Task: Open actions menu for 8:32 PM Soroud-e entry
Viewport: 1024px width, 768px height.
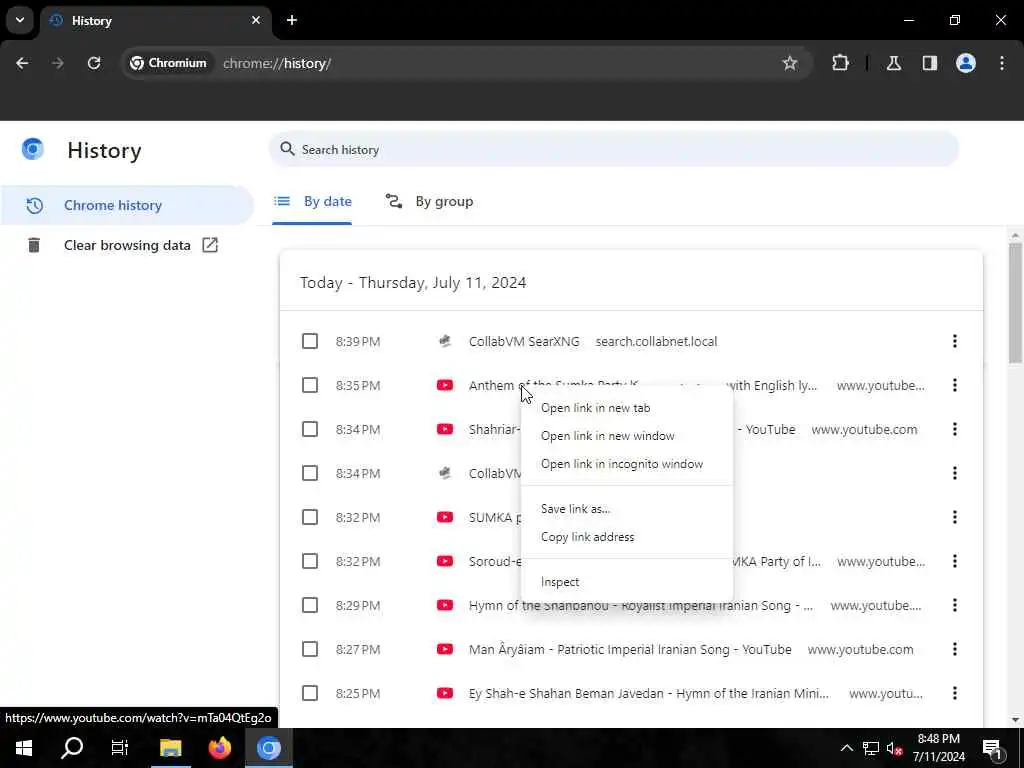Action: (954, 561)
